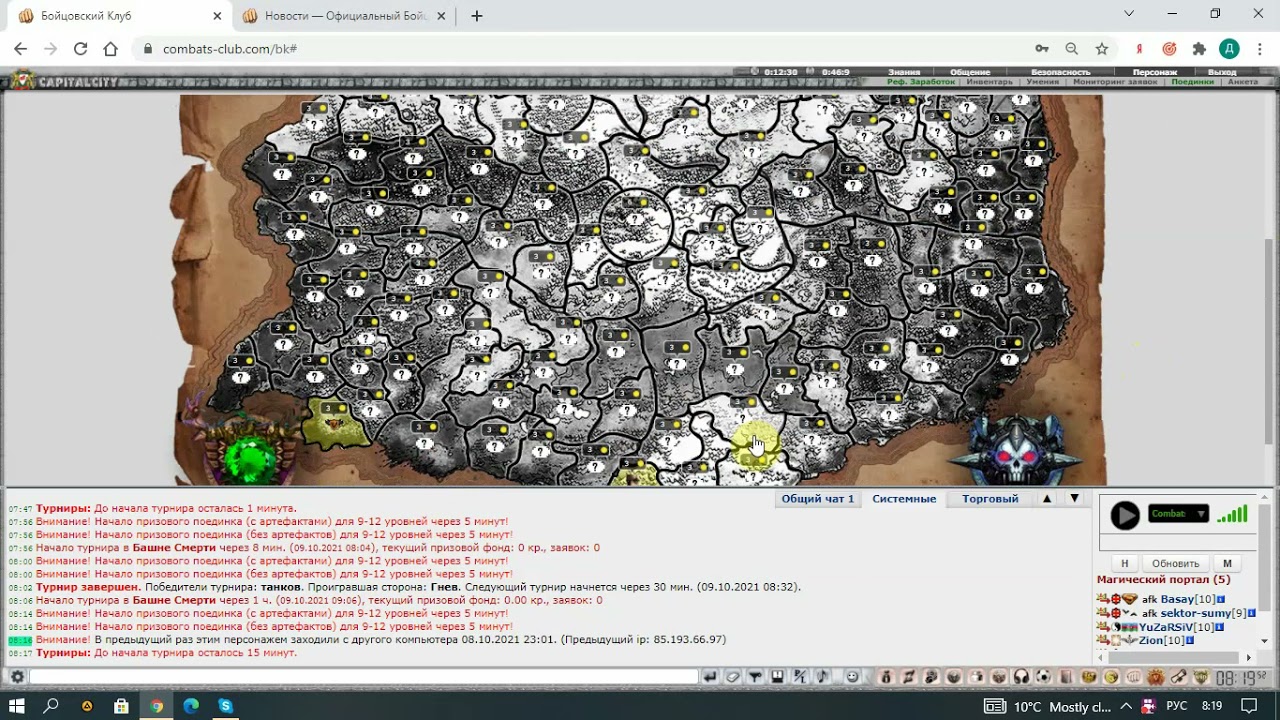This screenshot has height=720, width=1280.
Task: Click the soccer ball icon in bottom toolbar
Action: [x=1043, y=677]
